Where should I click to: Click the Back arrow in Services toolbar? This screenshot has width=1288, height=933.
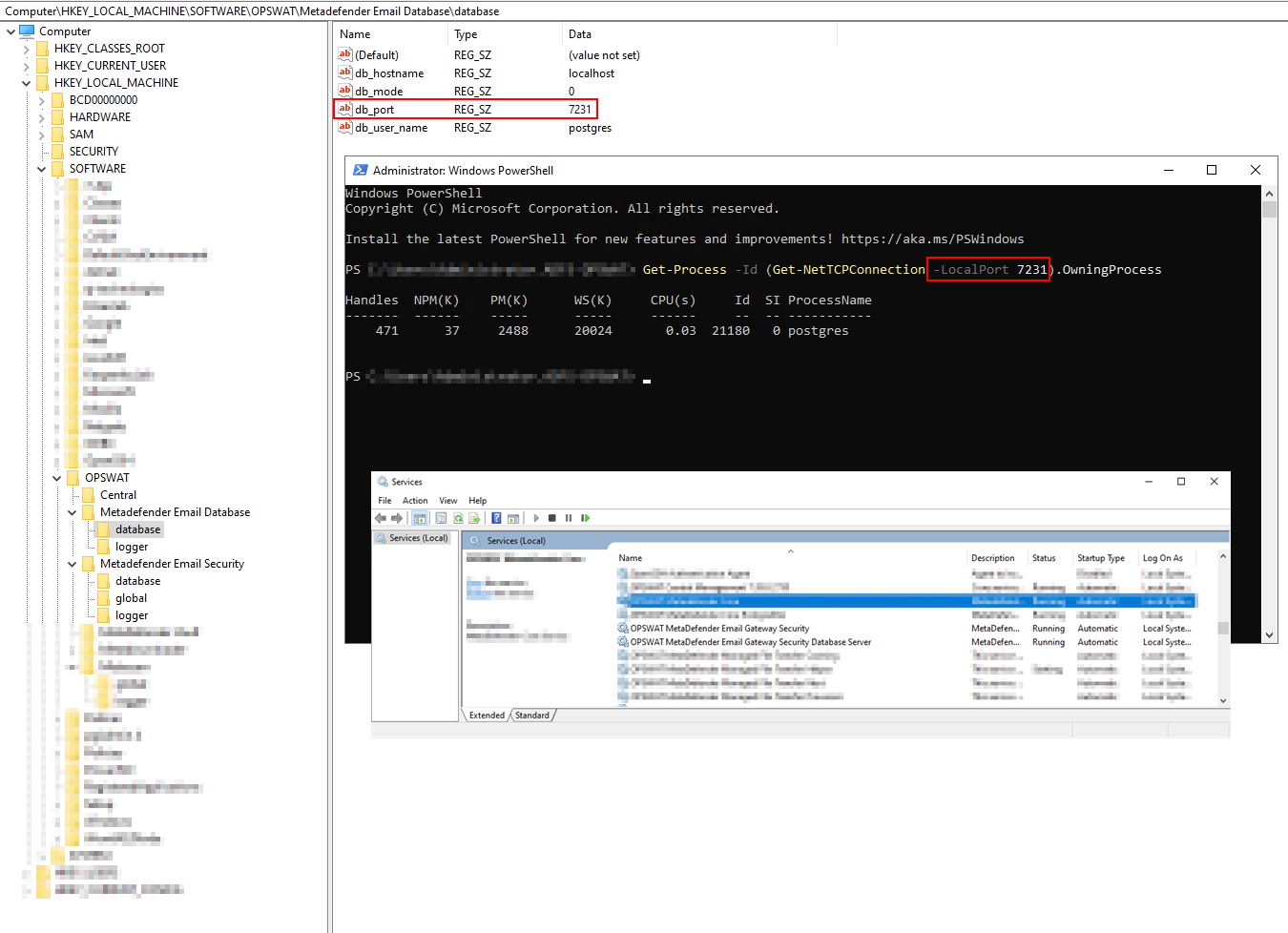point(381,518)
